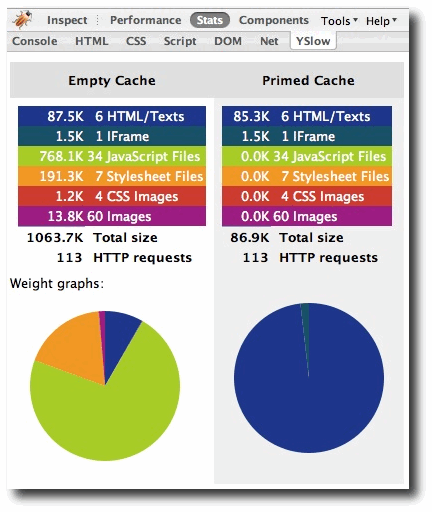432x512 pixels.
Task: Open the Help dropdown menu
Action: 381,21
